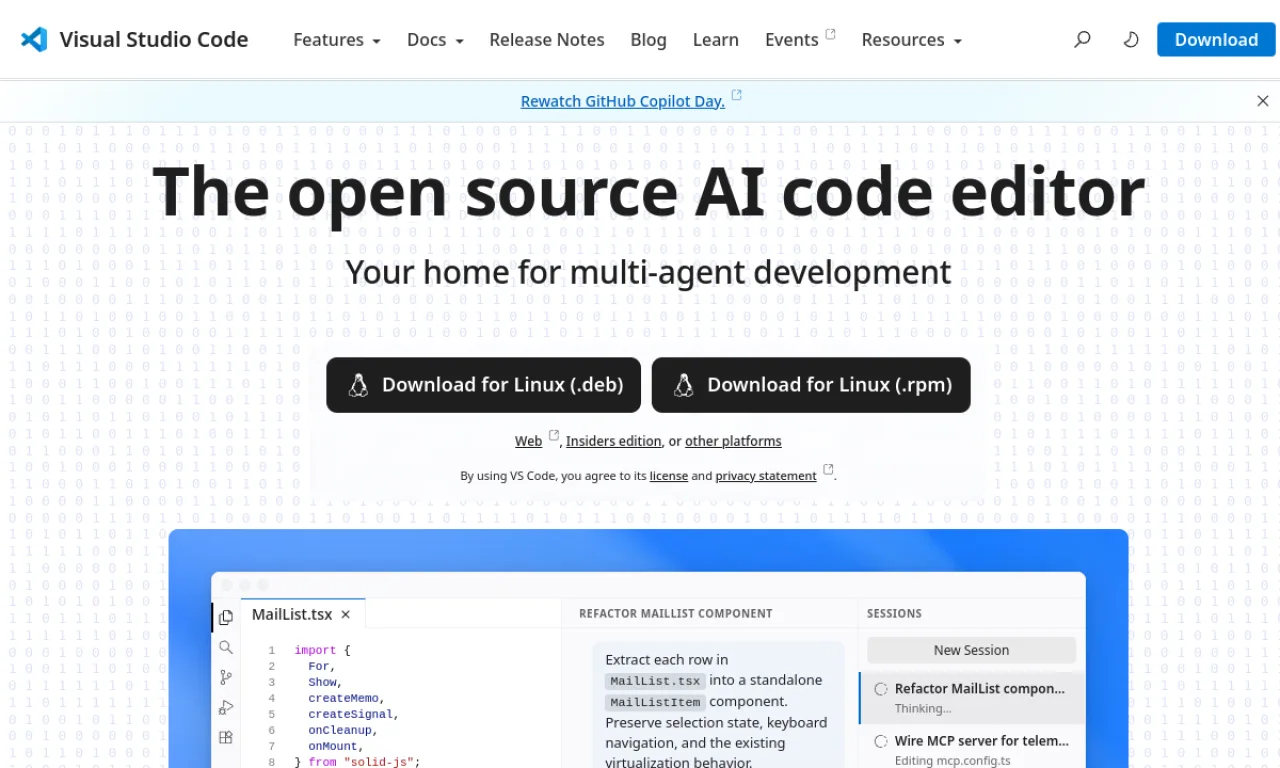Click the SESSIONS panel heading
The width and height of the screenshot is (1280, 768).
click(x=894, y=614)
